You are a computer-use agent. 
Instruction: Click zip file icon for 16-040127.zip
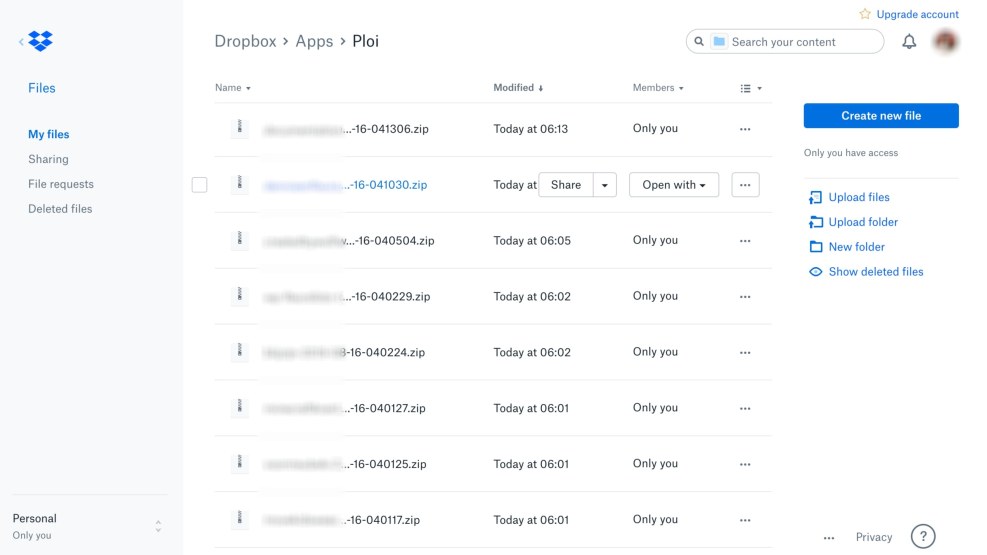coord(239,407)
